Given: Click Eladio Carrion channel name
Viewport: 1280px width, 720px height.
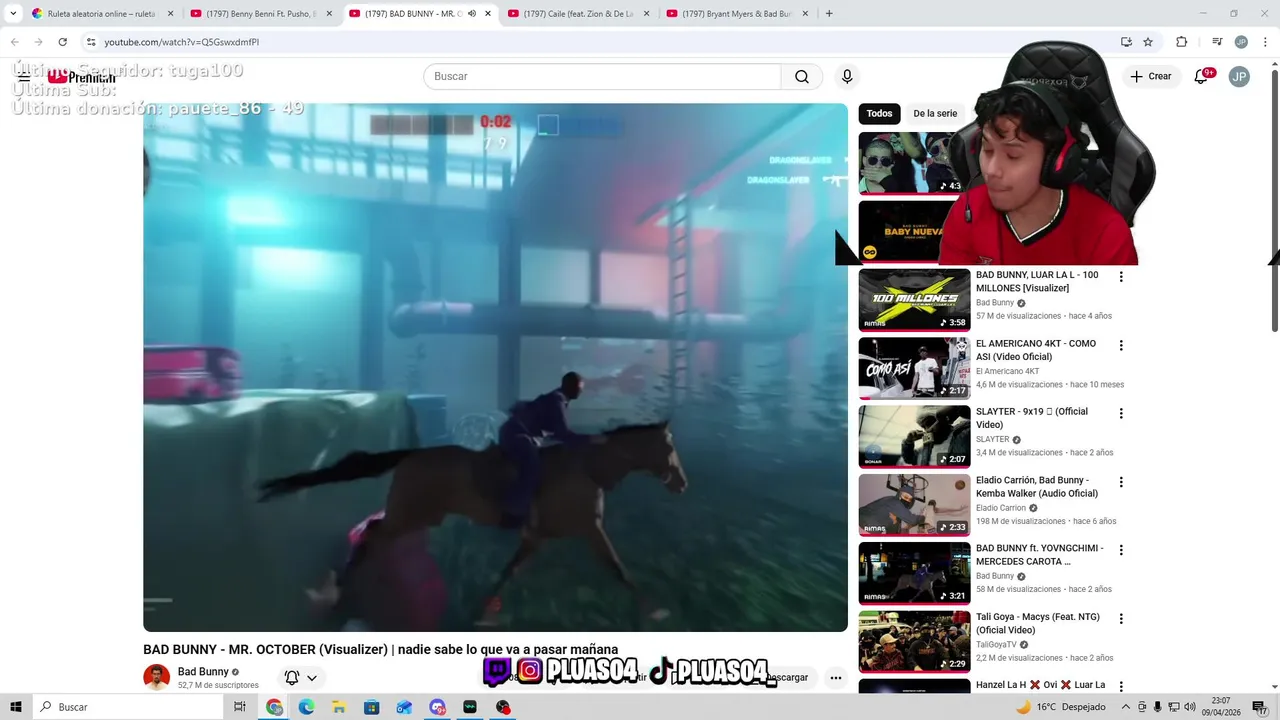Looking at the screenshot, I should click(1001, 508).
